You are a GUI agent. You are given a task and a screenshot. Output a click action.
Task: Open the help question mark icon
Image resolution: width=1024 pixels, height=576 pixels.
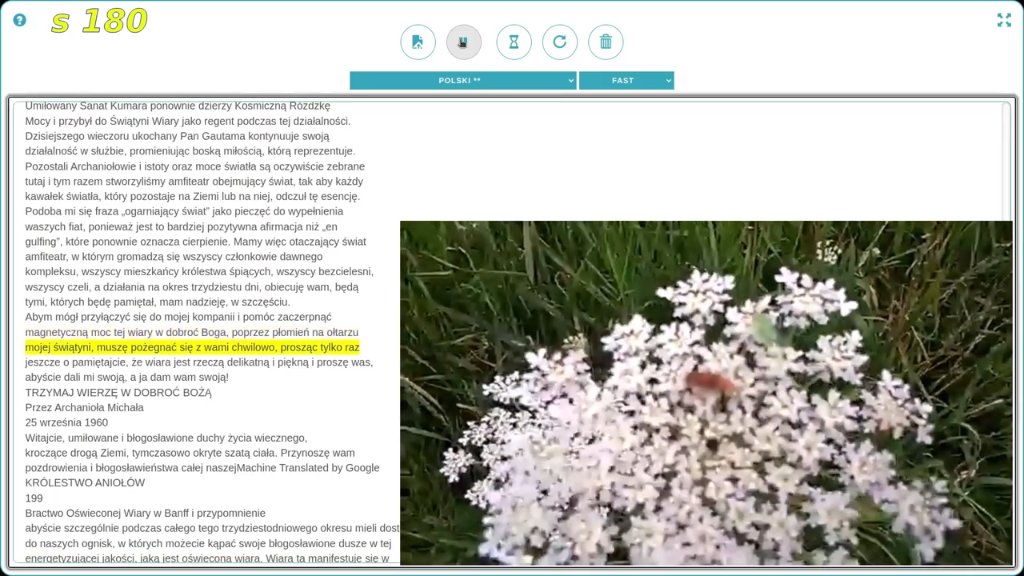click(x=20, y=20)
